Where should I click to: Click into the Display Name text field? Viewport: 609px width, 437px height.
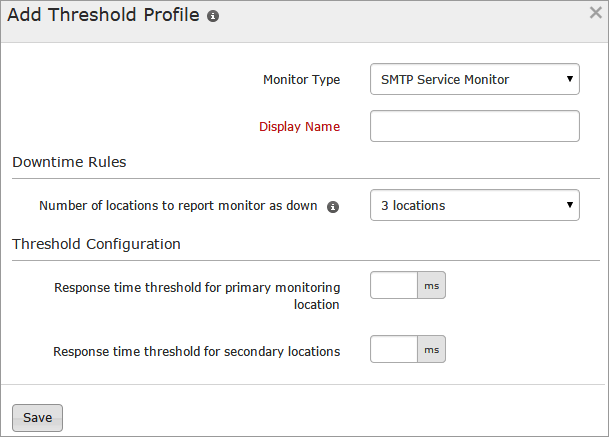pos(474,127)
